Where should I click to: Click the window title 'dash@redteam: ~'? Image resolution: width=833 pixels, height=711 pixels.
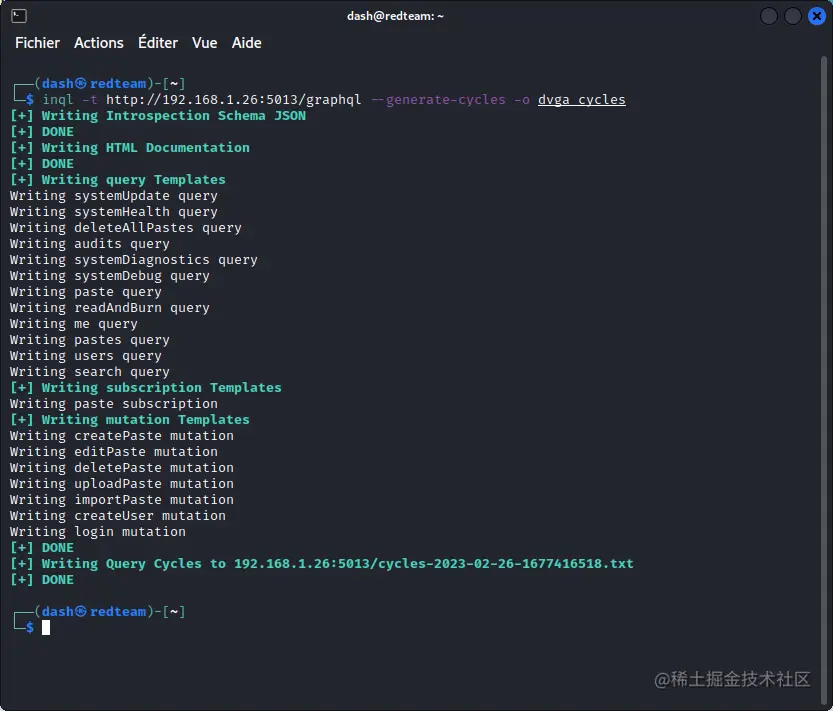[395, 16]
